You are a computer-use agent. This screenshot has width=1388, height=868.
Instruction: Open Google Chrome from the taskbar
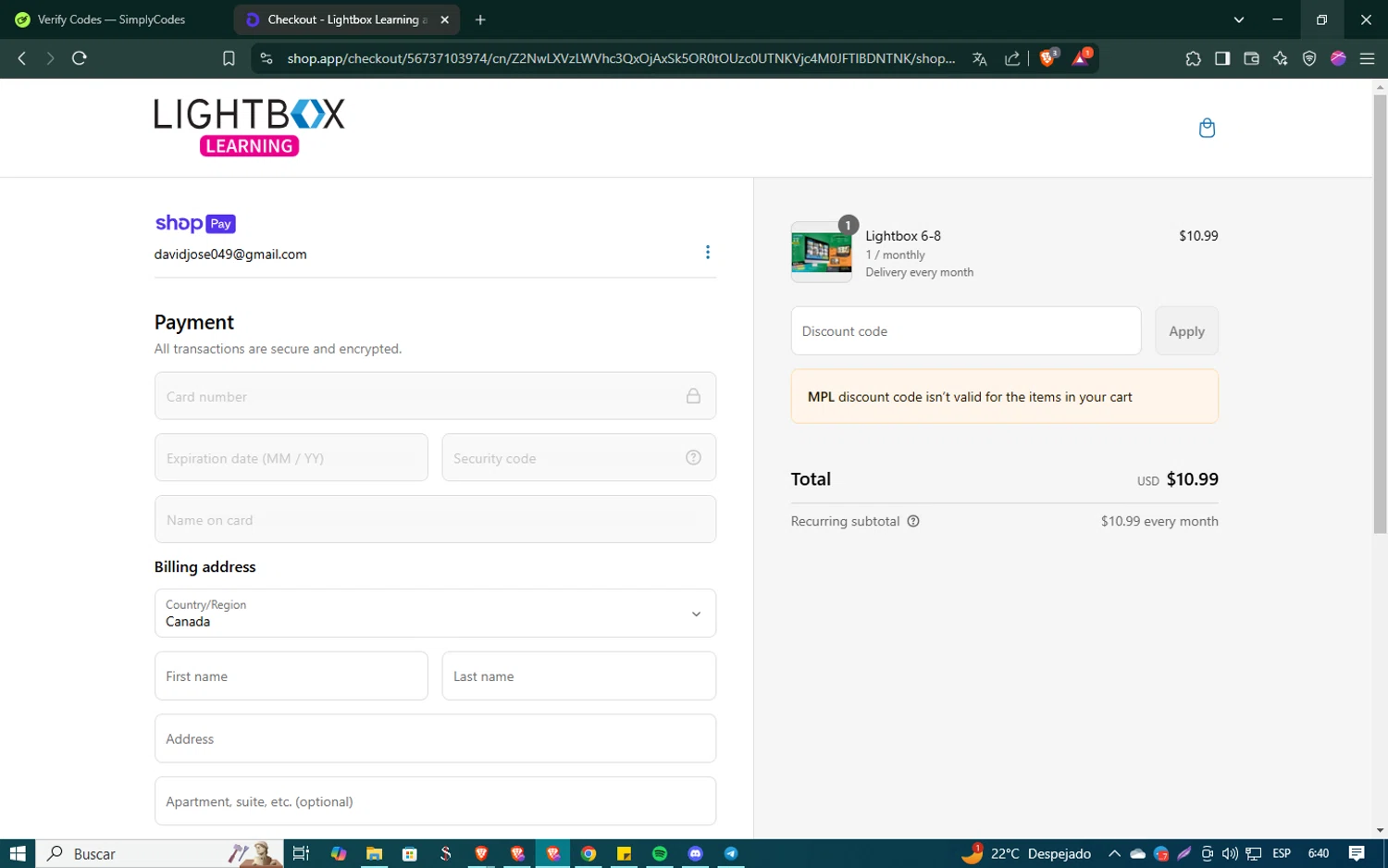[x=589, y=853]
